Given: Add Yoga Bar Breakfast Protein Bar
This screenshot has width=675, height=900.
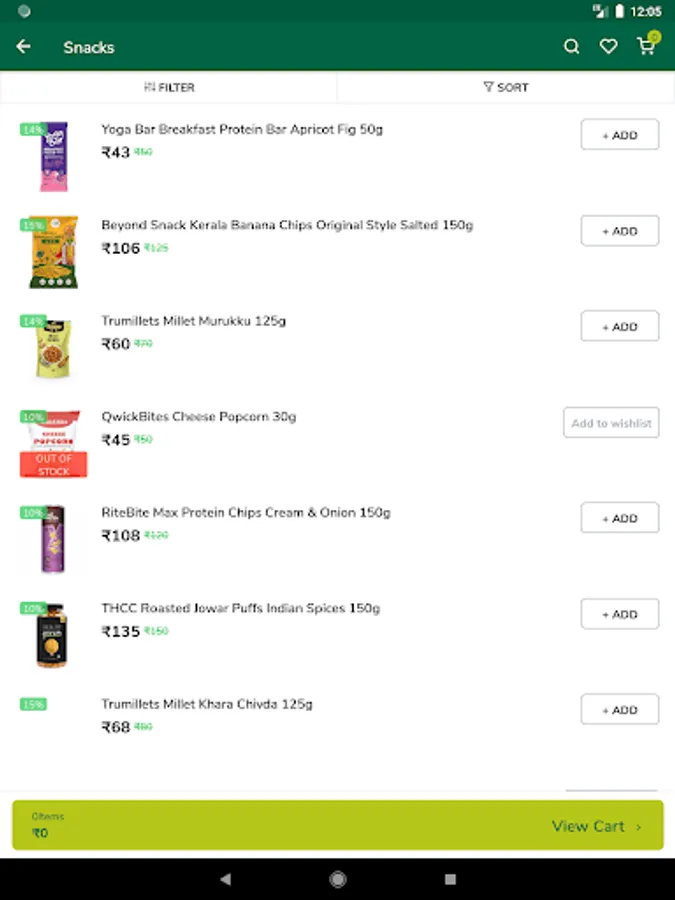Looking at the screenshot, I should (619, 135).
